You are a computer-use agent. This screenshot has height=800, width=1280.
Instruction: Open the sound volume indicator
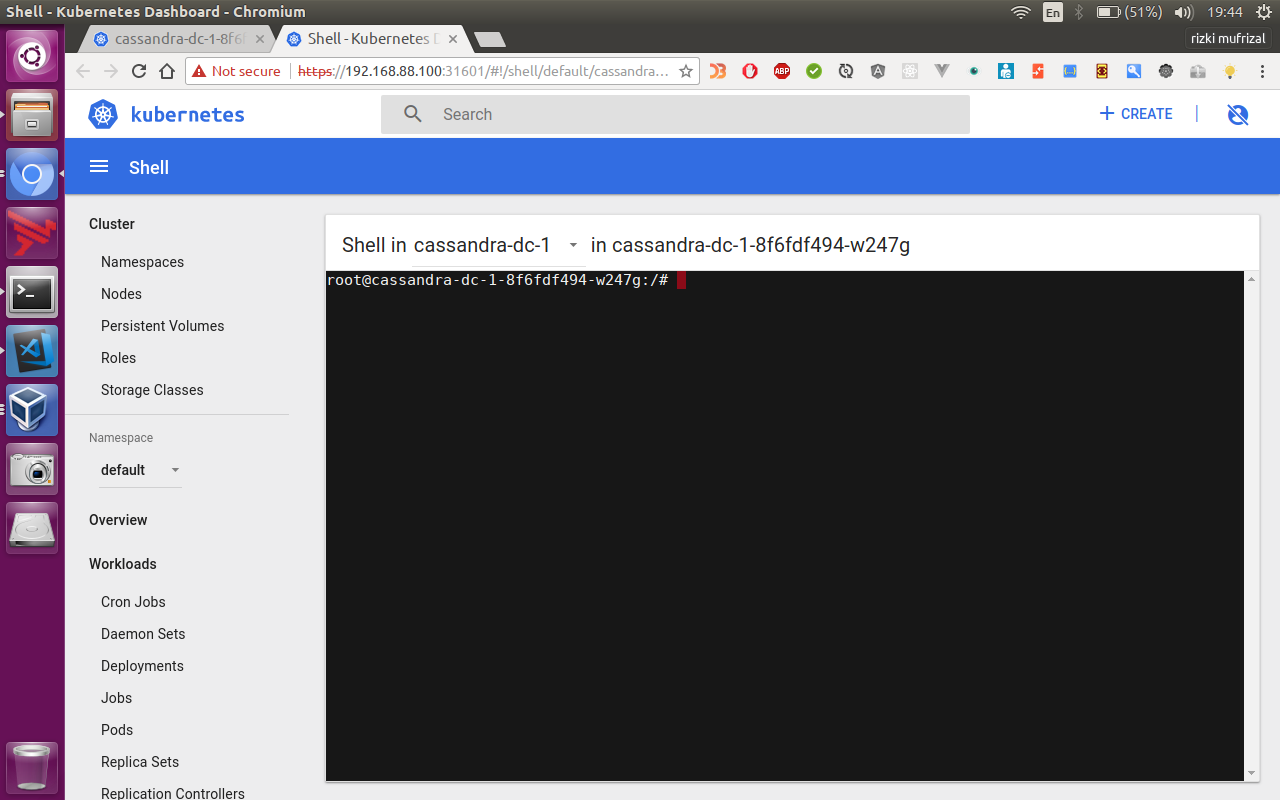[x=1184, y=12]
